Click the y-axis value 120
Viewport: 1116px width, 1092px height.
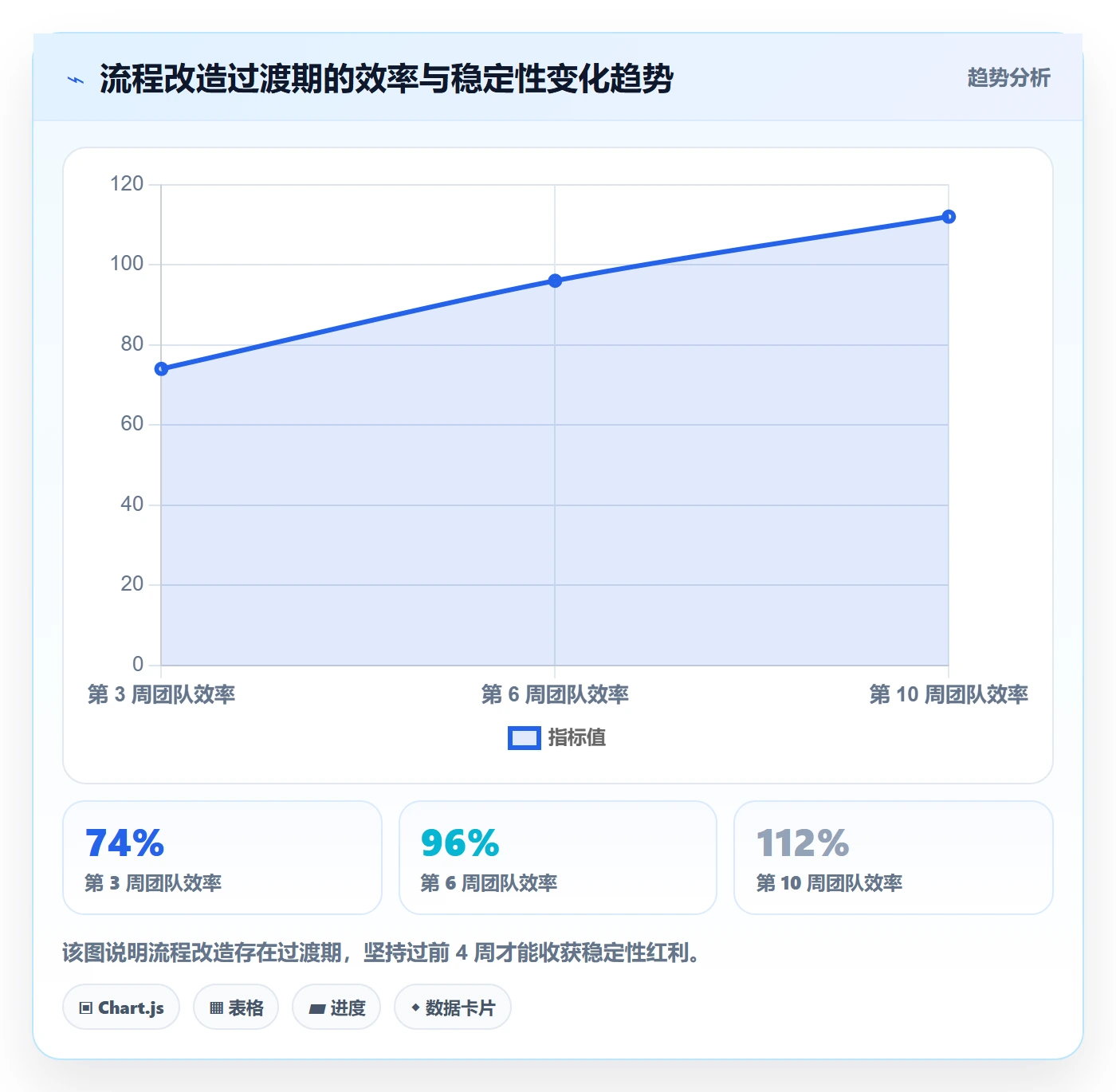pos(127,184)
